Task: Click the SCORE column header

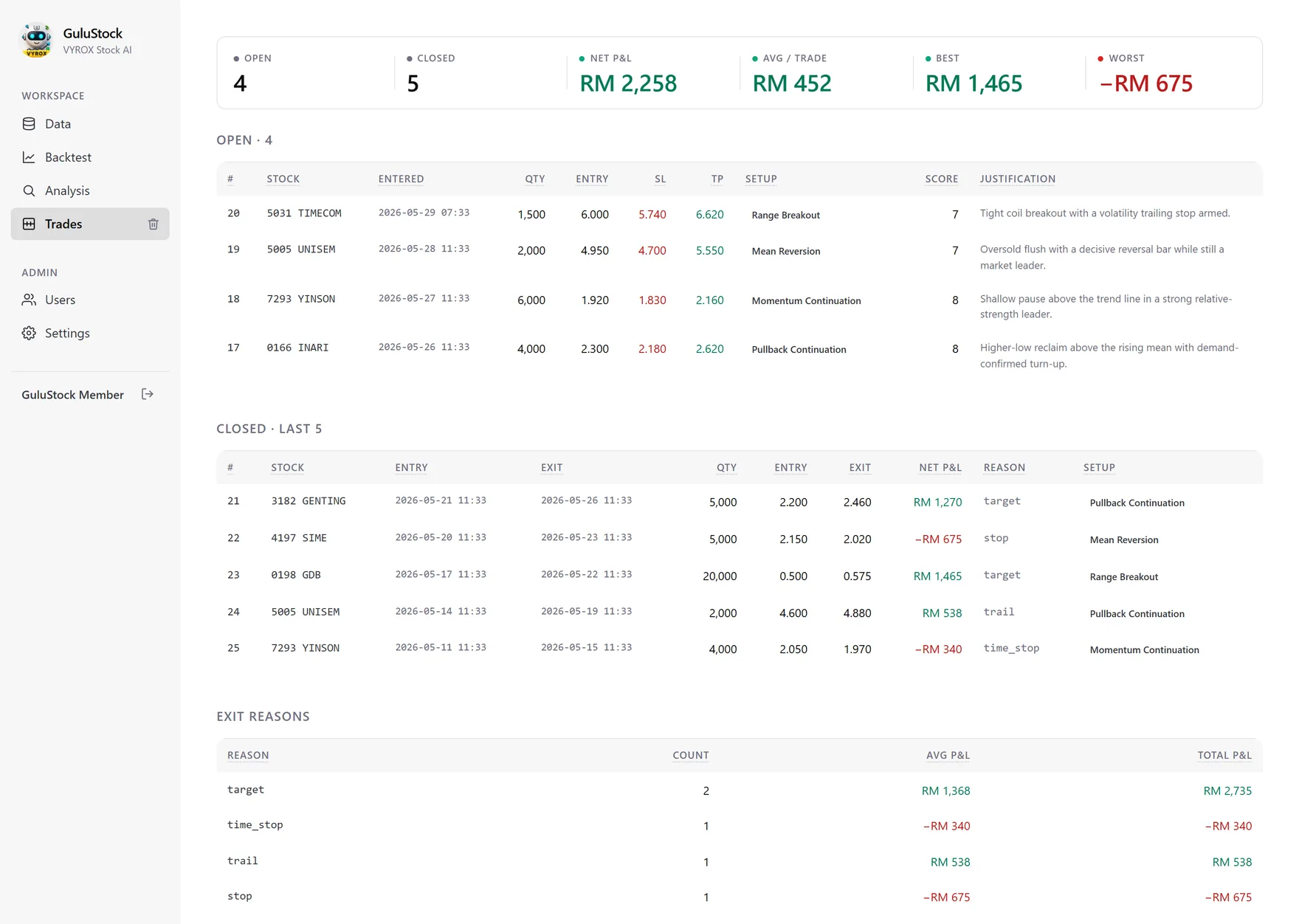Action: [x=942, y=179]
